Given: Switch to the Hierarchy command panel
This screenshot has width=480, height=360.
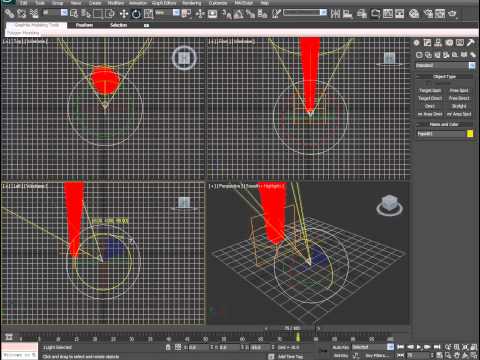Looking at the screenshot, I should (438, 43).
